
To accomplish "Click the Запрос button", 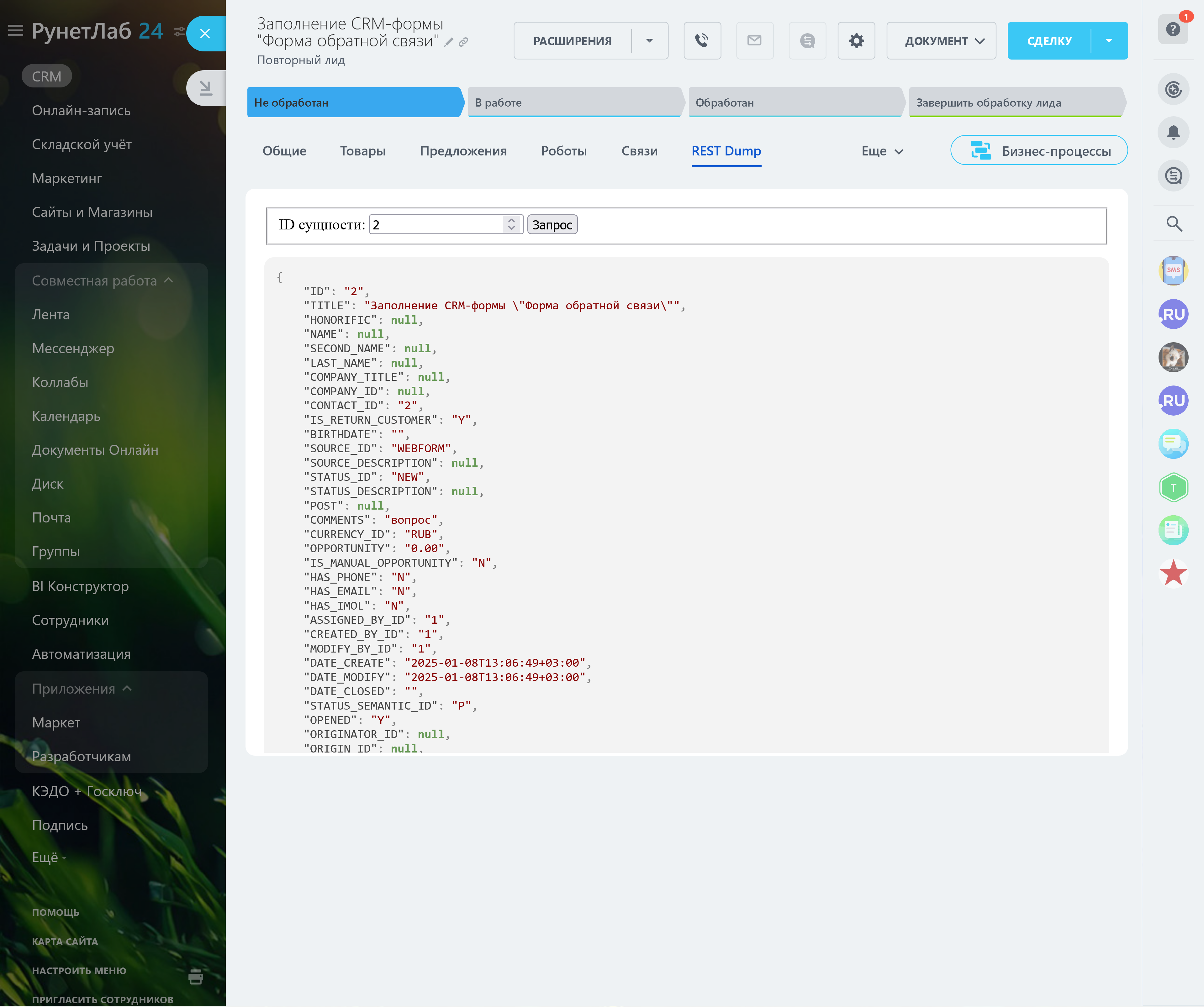I will [x=552, y=225].
